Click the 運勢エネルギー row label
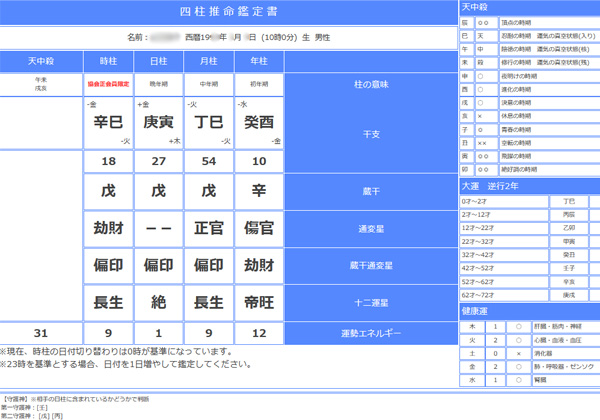Viewport: 600px width, 420px height. tap(371, 334)
